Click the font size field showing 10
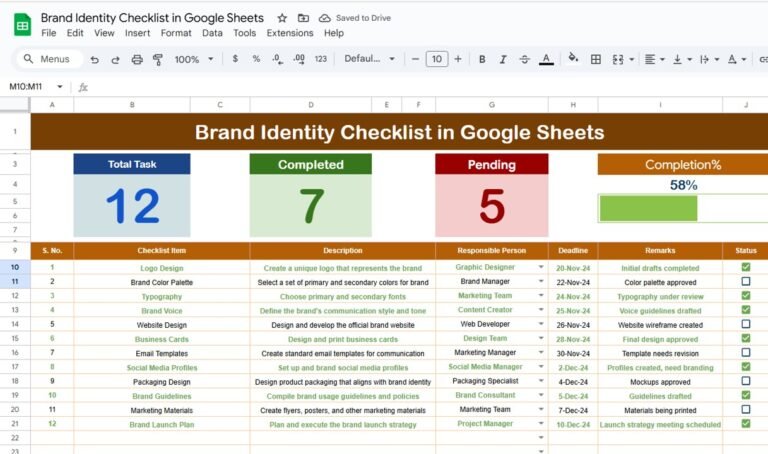 [437, 59]
